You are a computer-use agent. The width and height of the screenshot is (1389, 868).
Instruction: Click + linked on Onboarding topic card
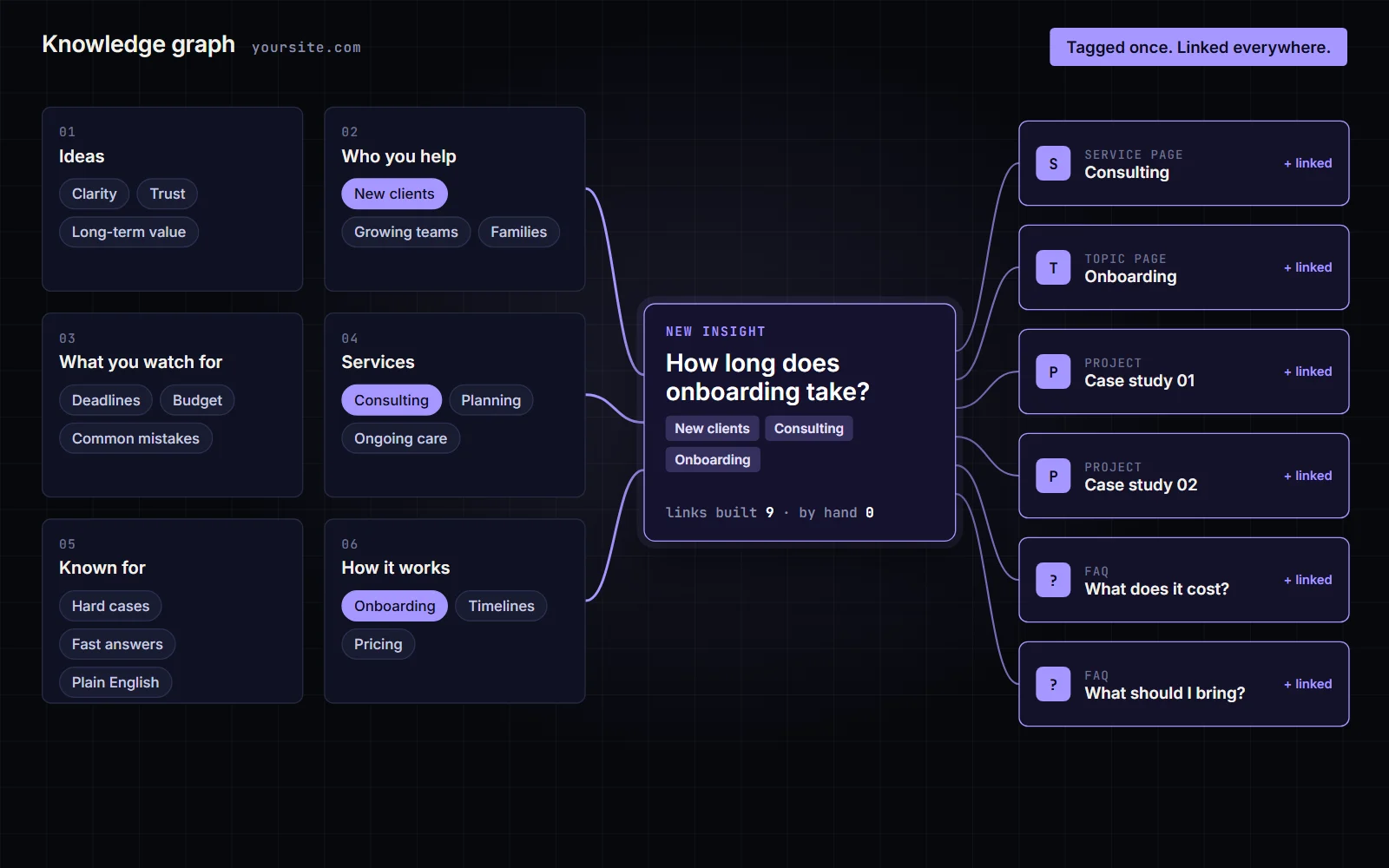click(1307, 267)
